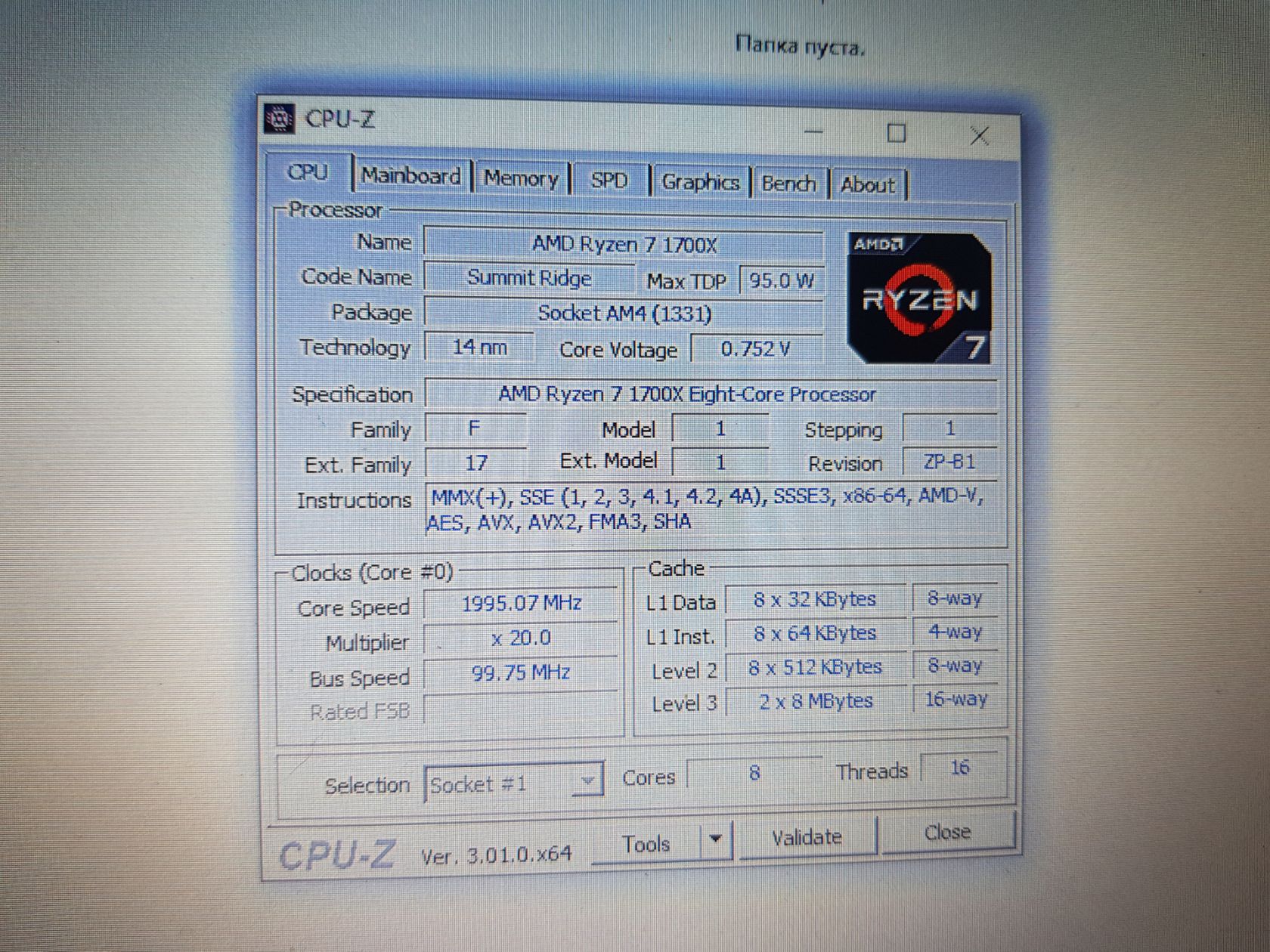Maximize the CPU-Z window

(897, 134)
